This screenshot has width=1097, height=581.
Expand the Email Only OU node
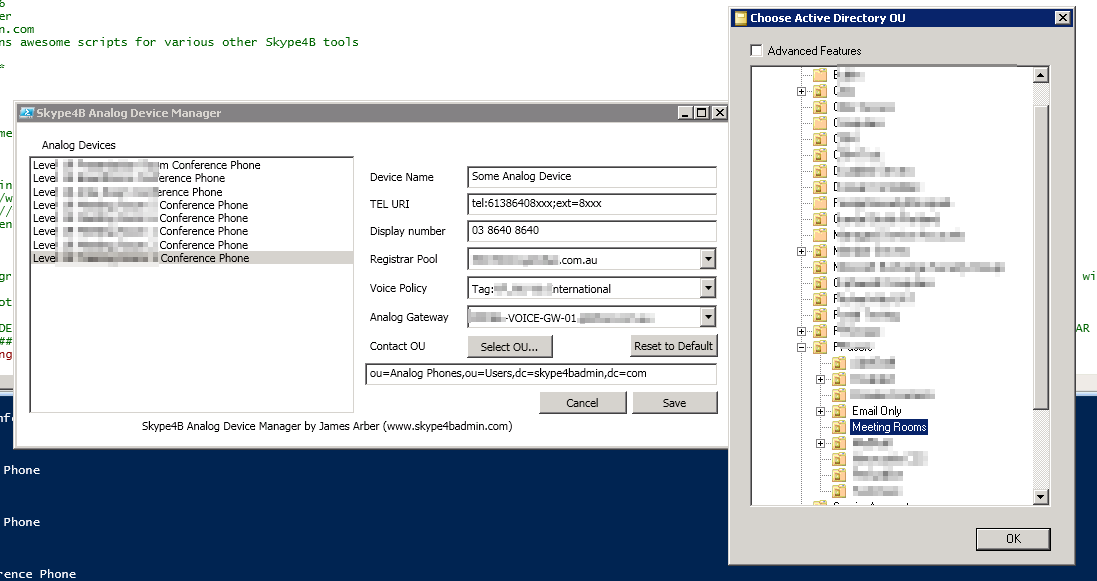pos(821,412)
